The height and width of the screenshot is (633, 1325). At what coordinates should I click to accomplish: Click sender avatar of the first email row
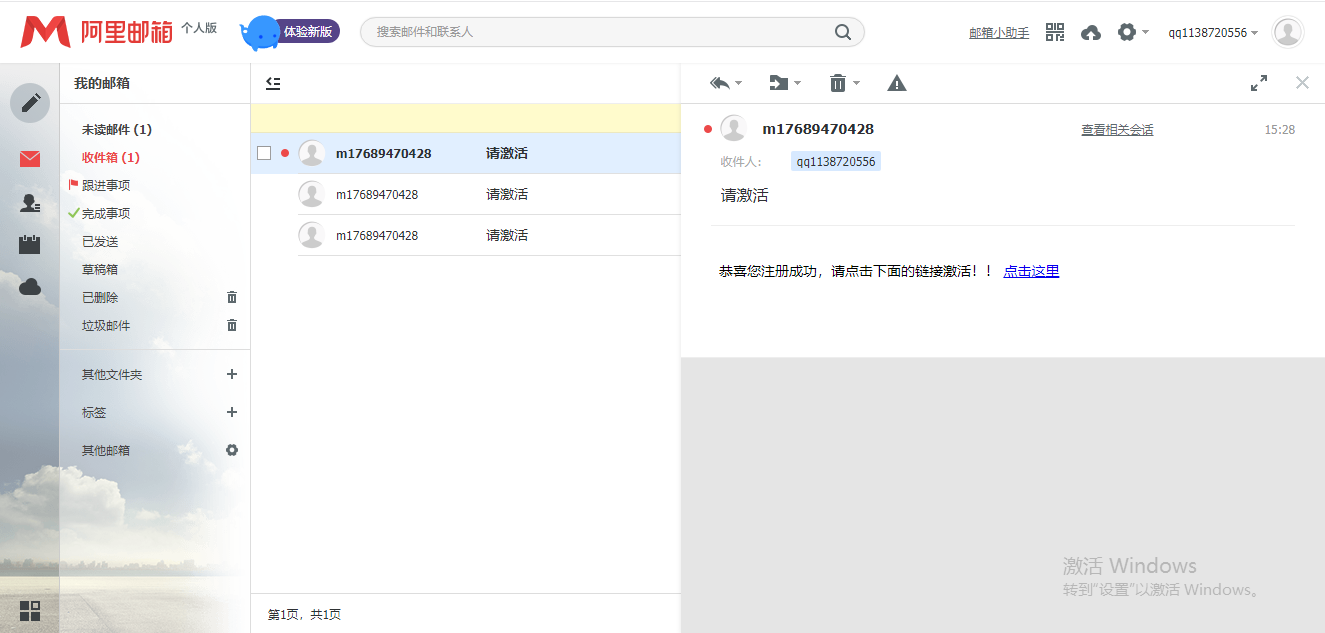tap(312, 153)
